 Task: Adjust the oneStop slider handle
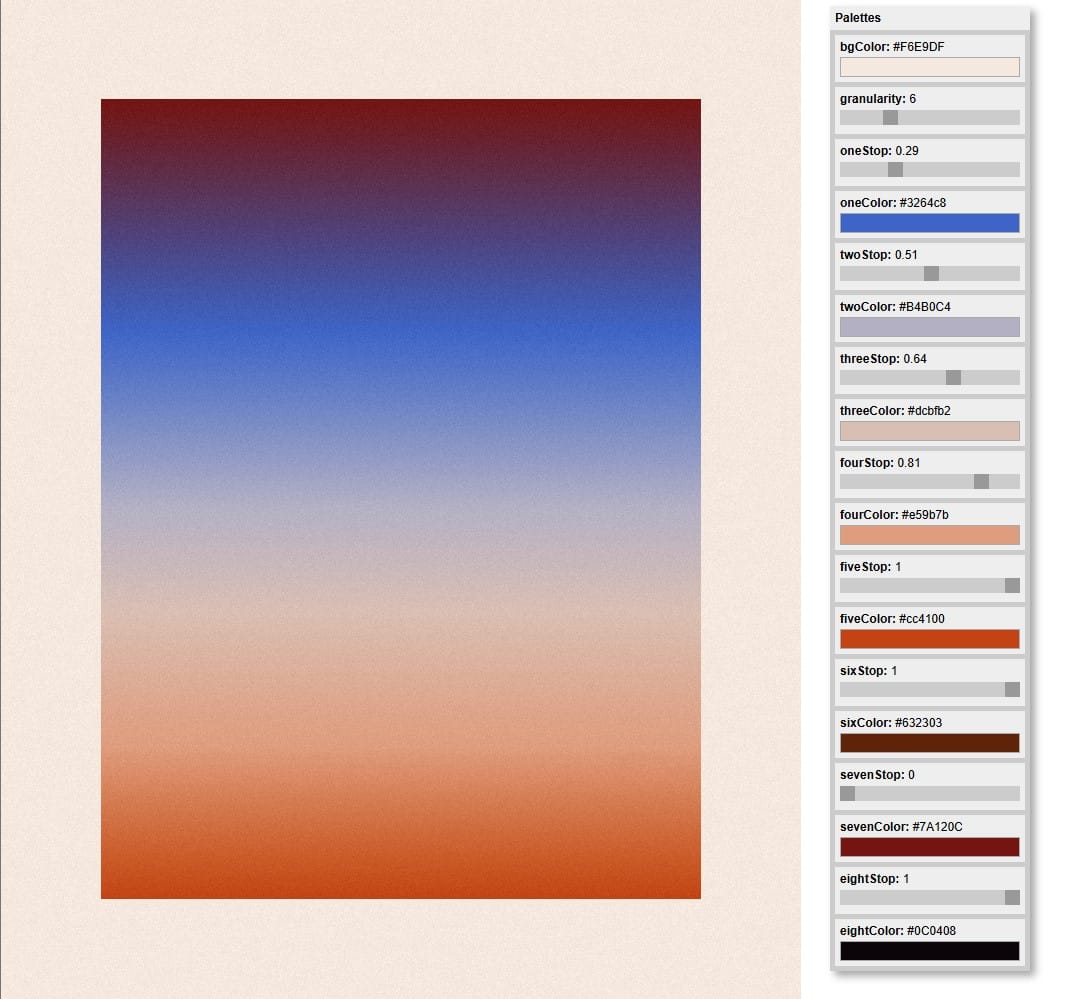[x=895, y=169]
